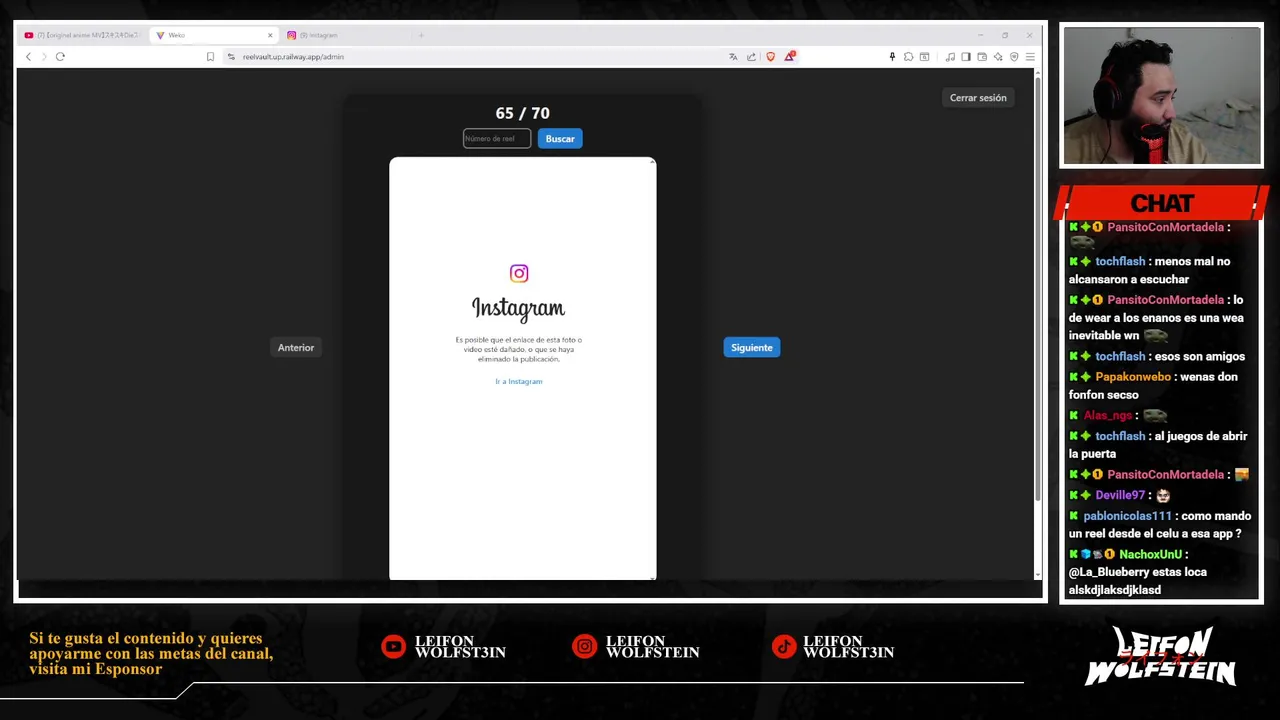Click the translate page icon
Viewport: 1280px width, 720px height.
733,57
